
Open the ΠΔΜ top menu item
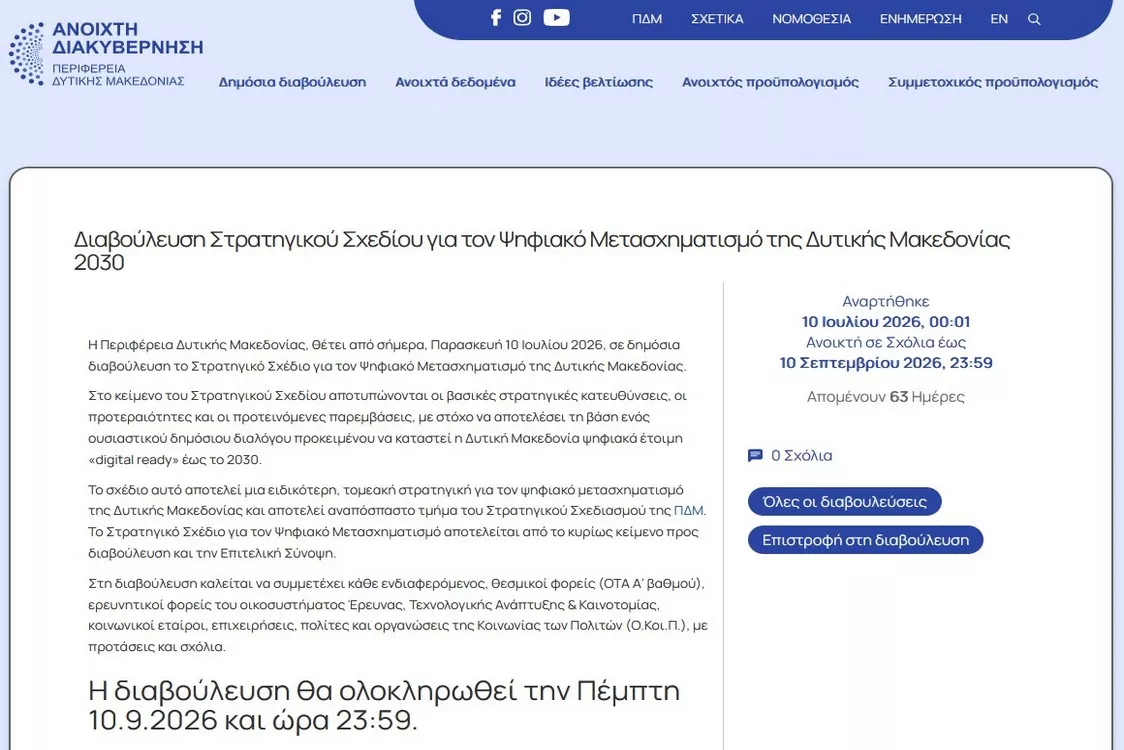pyautogui.click(x=647, y=19)
